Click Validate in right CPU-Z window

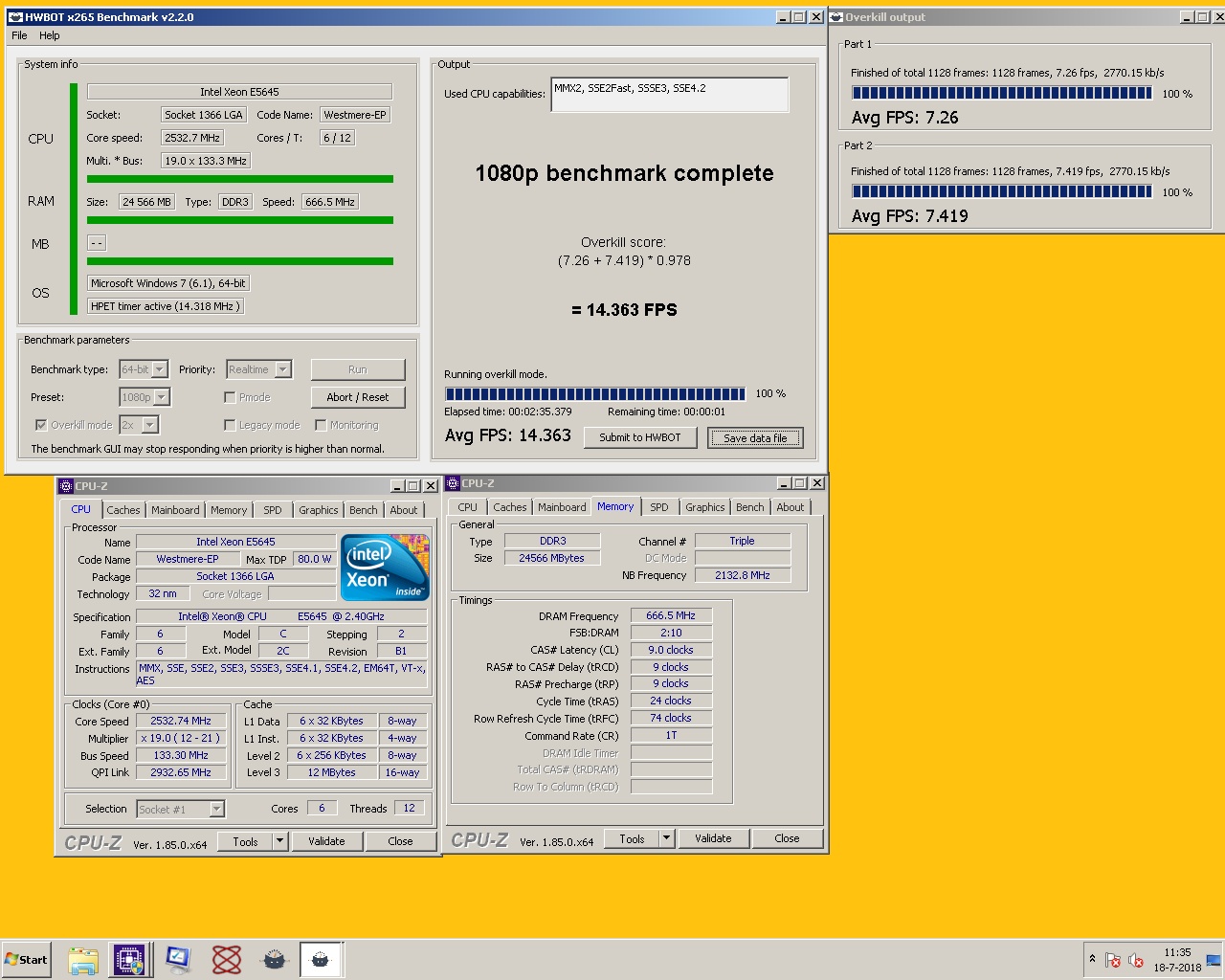click(x=713, y=838)
